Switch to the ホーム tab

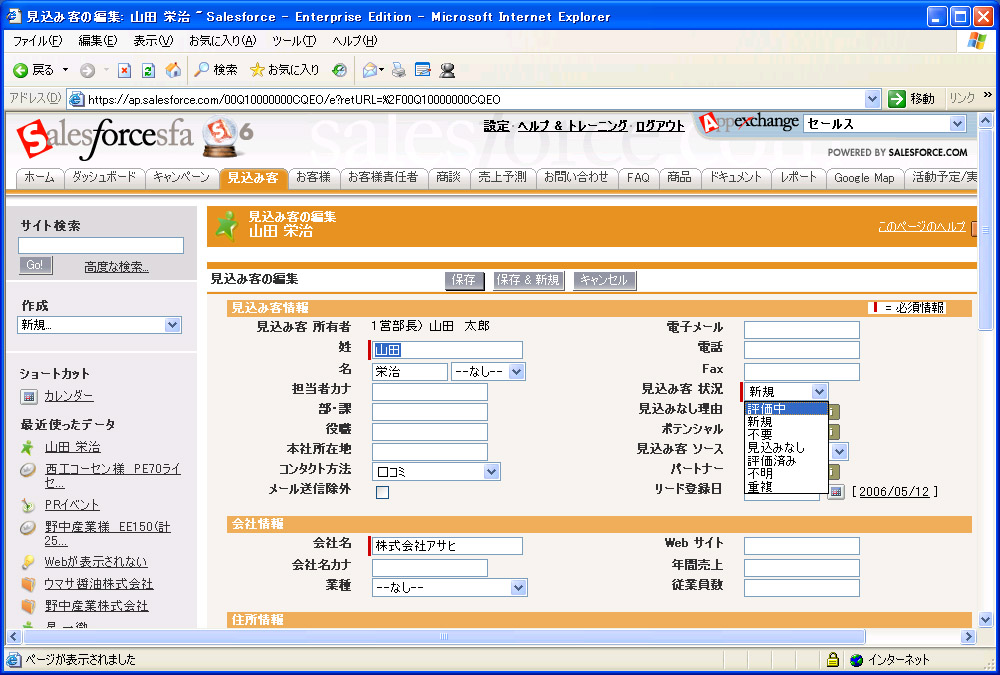(40, 177)
